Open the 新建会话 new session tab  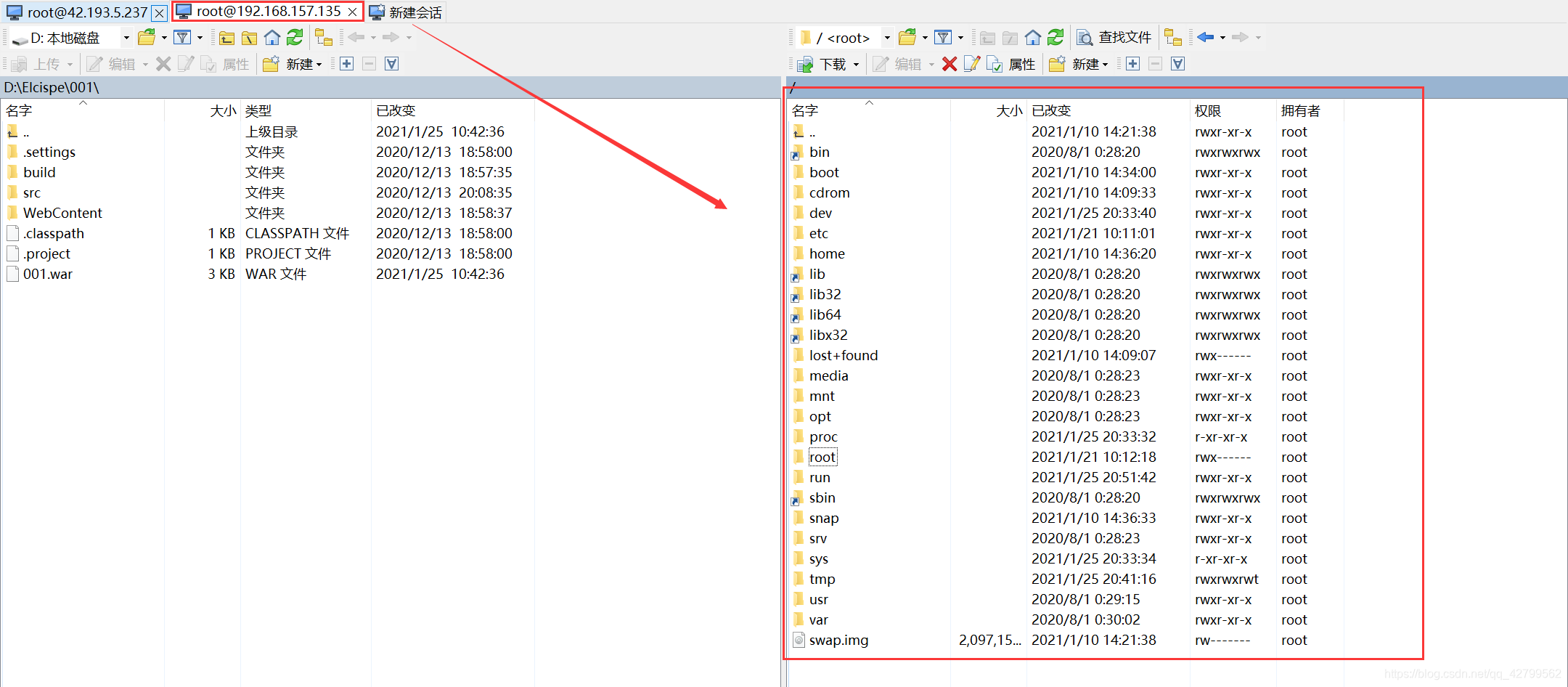407,12
